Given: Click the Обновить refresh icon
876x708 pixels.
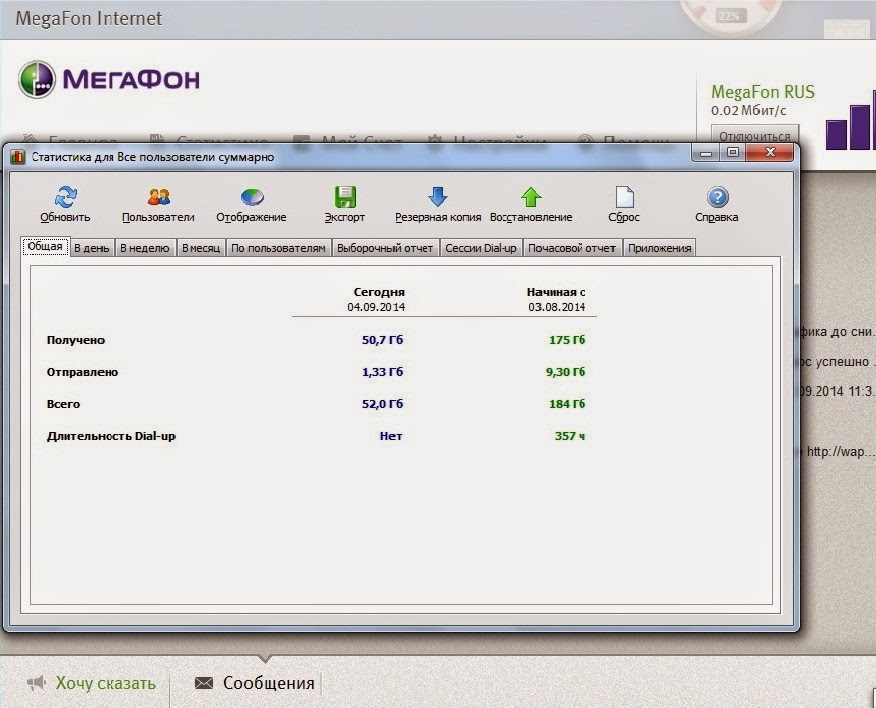Looking at the screenshot, I should tap(65, 197).
